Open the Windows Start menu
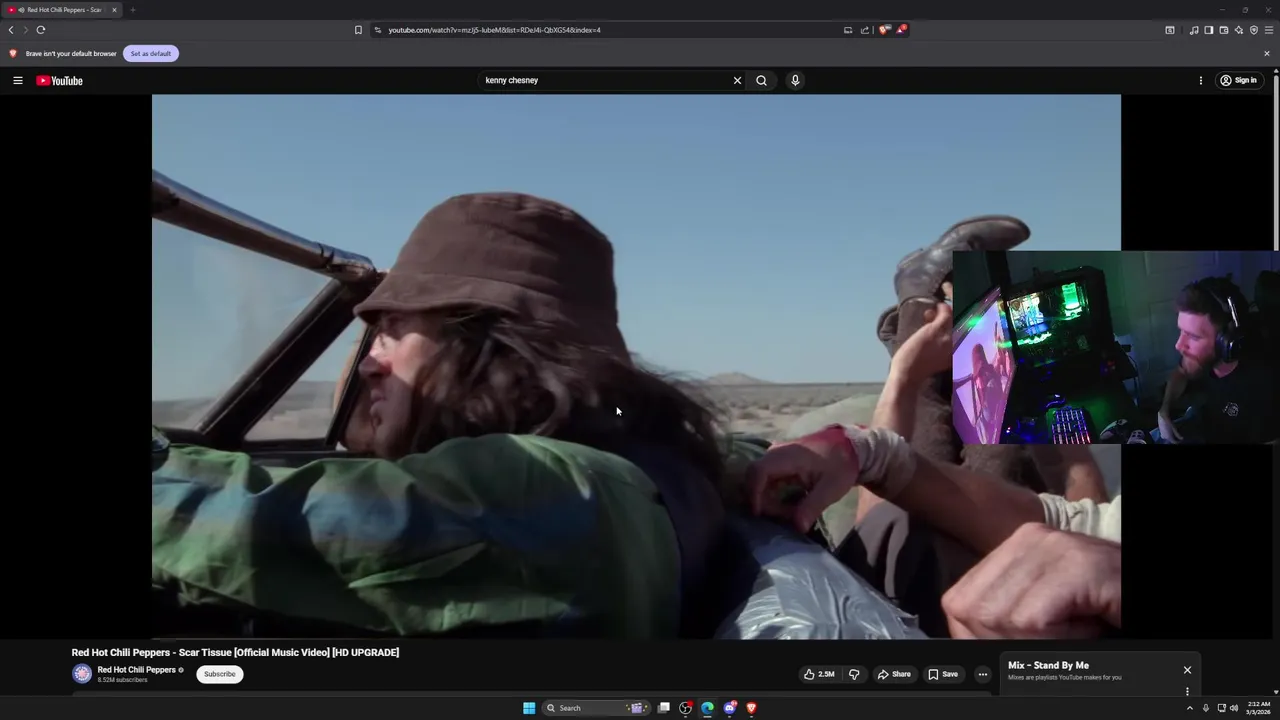 click(x=529, y=708)
